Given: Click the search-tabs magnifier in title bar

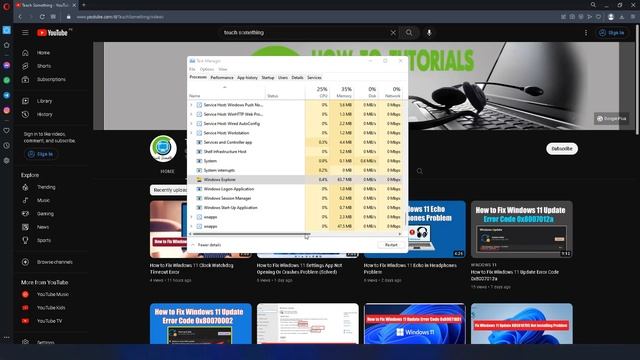Looking at the screenshot, I should pos(593,5).
